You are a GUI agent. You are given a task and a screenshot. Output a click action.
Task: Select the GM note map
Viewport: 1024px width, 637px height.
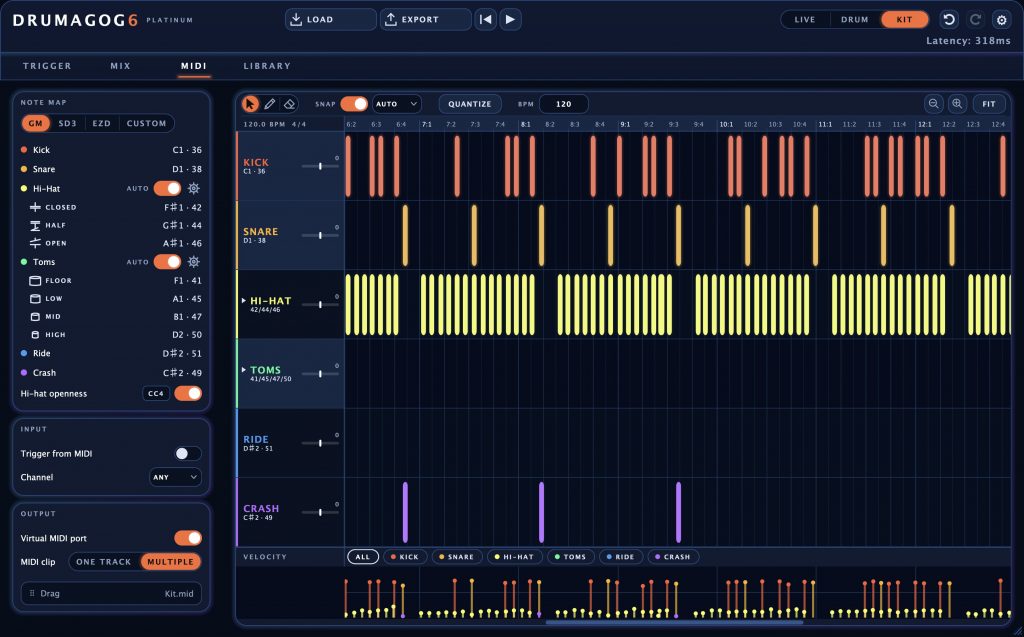pos(35,123)
